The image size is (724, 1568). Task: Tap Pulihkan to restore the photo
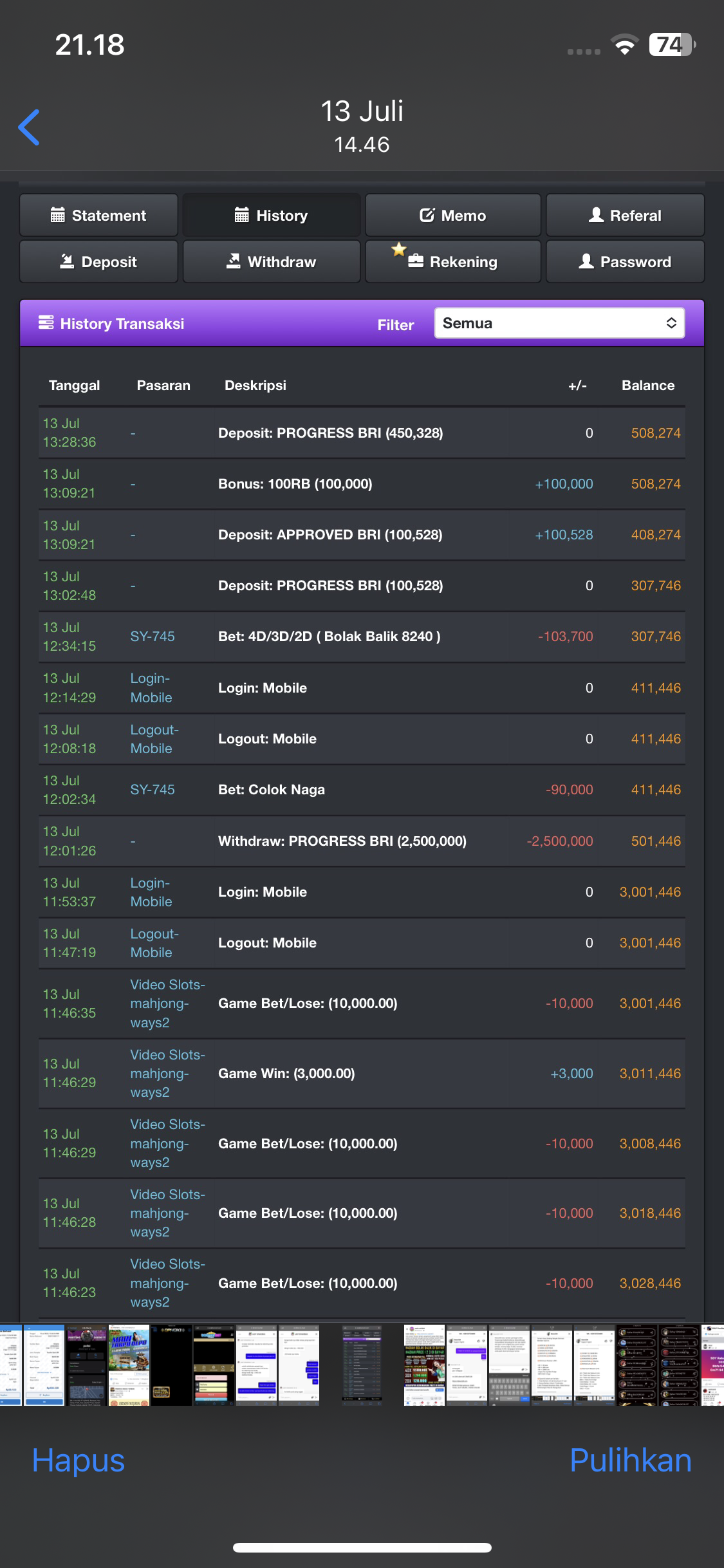(630, 1460)
